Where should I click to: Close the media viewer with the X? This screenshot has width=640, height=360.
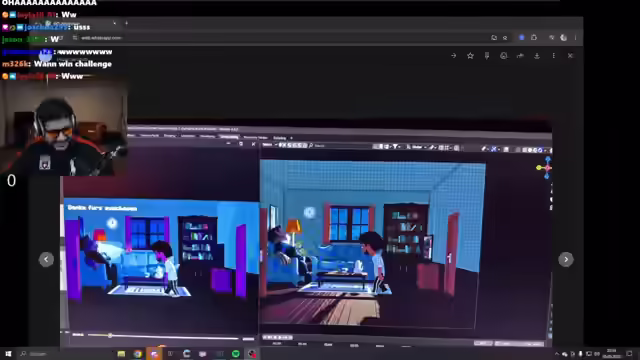point(570,56)
